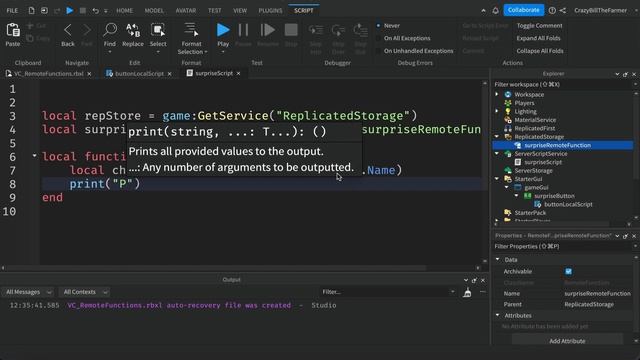This screenshot has height=360, width=640.
Task: Select Players in Explorer
Action: coord(524,103)
